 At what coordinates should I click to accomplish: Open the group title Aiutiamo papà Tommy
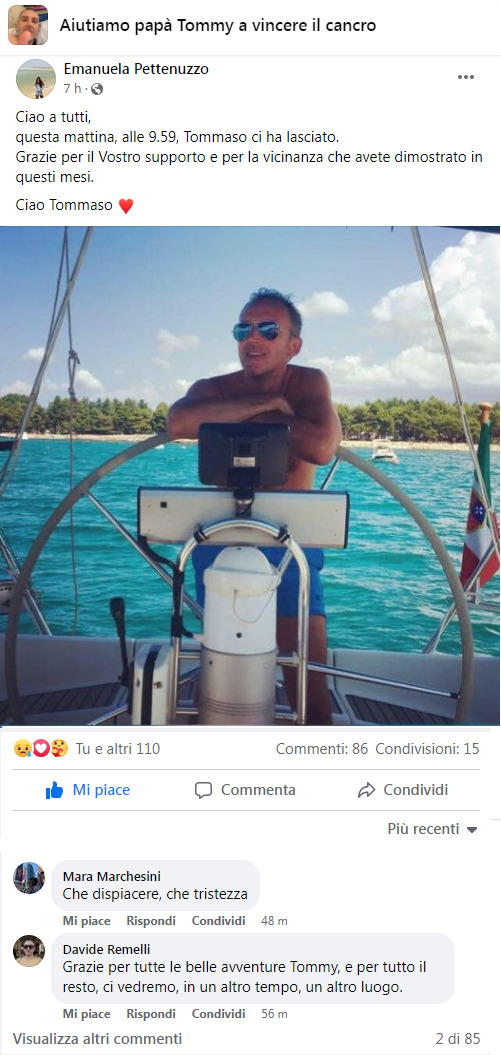coord(218,26)
